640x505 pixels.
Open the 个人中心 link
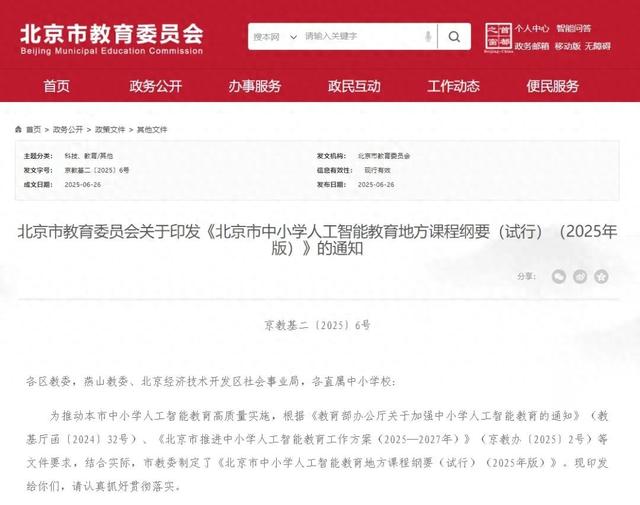tap(531, 29)
